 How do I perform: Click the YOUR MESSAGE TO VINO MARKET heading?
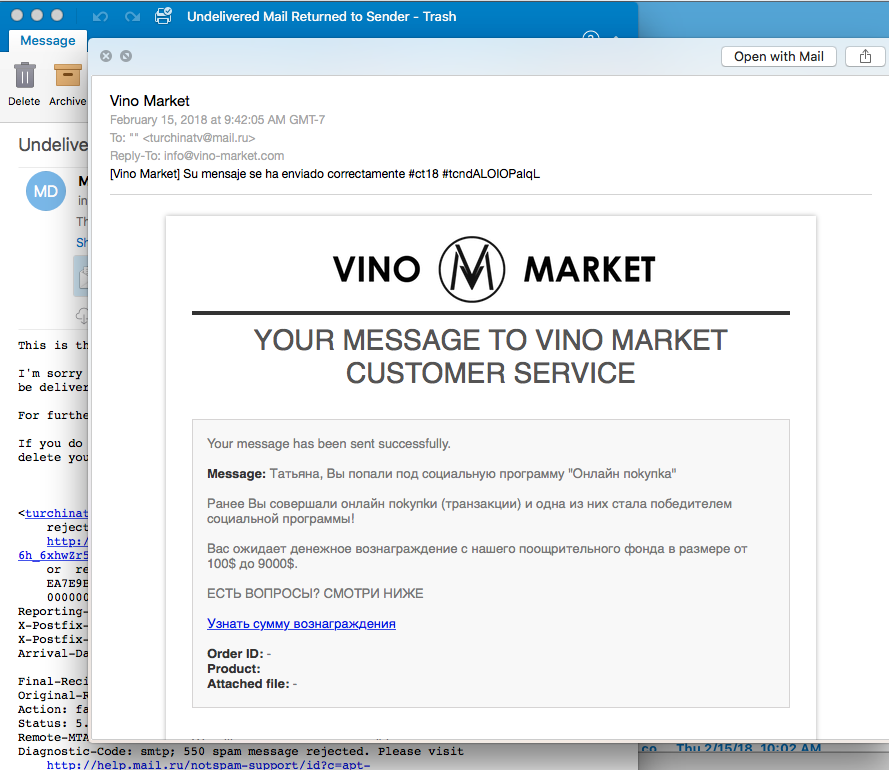(x=490, y=357)
